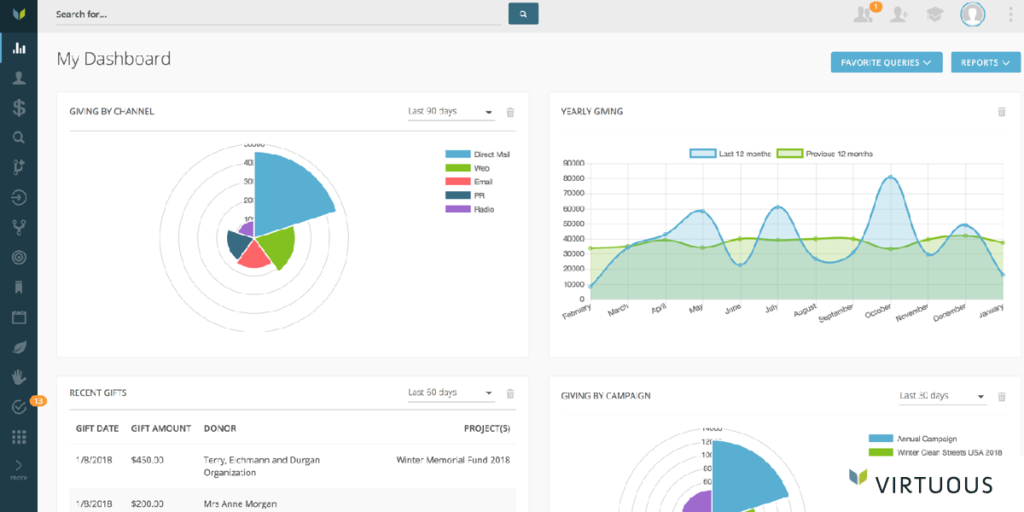
Task: Delete the Yearly Giving widget via trash
Action: (1002, 112)
